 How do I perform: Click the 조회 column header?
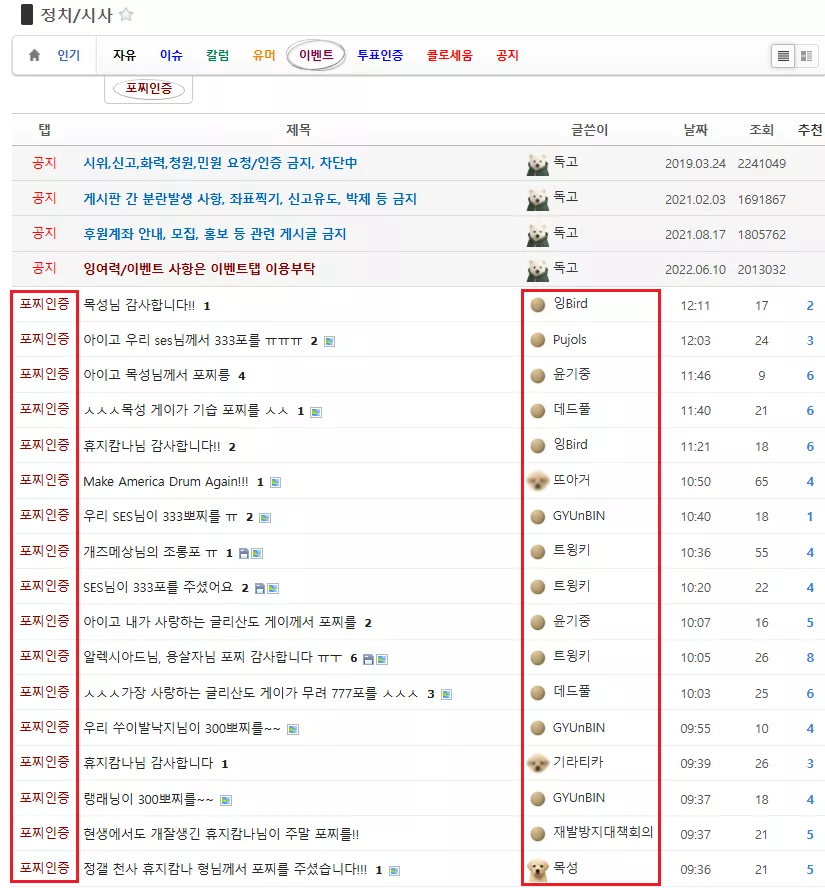(762, 130)
